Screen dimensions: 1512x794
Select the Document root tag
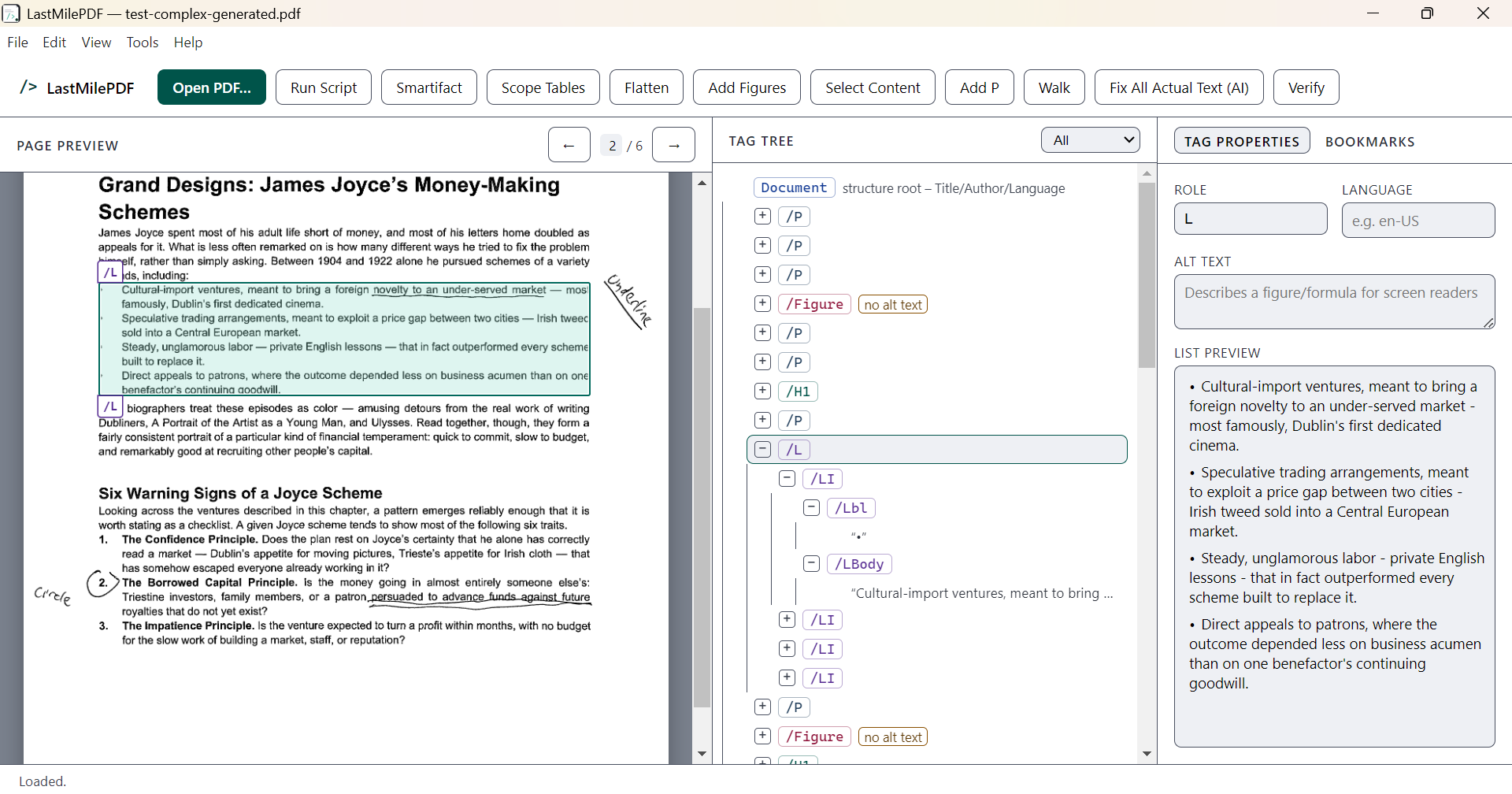point(794,187)
